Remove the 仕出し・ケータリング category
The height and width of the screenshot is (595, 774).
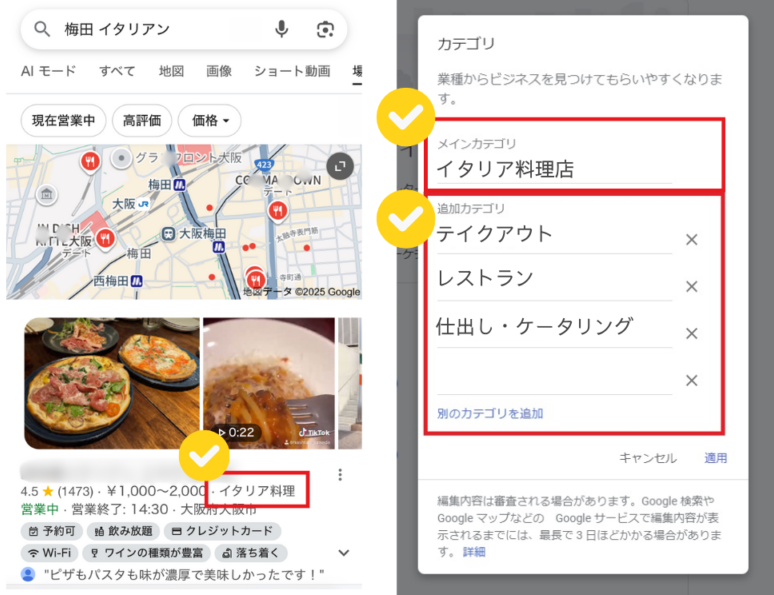pos(692,334)
